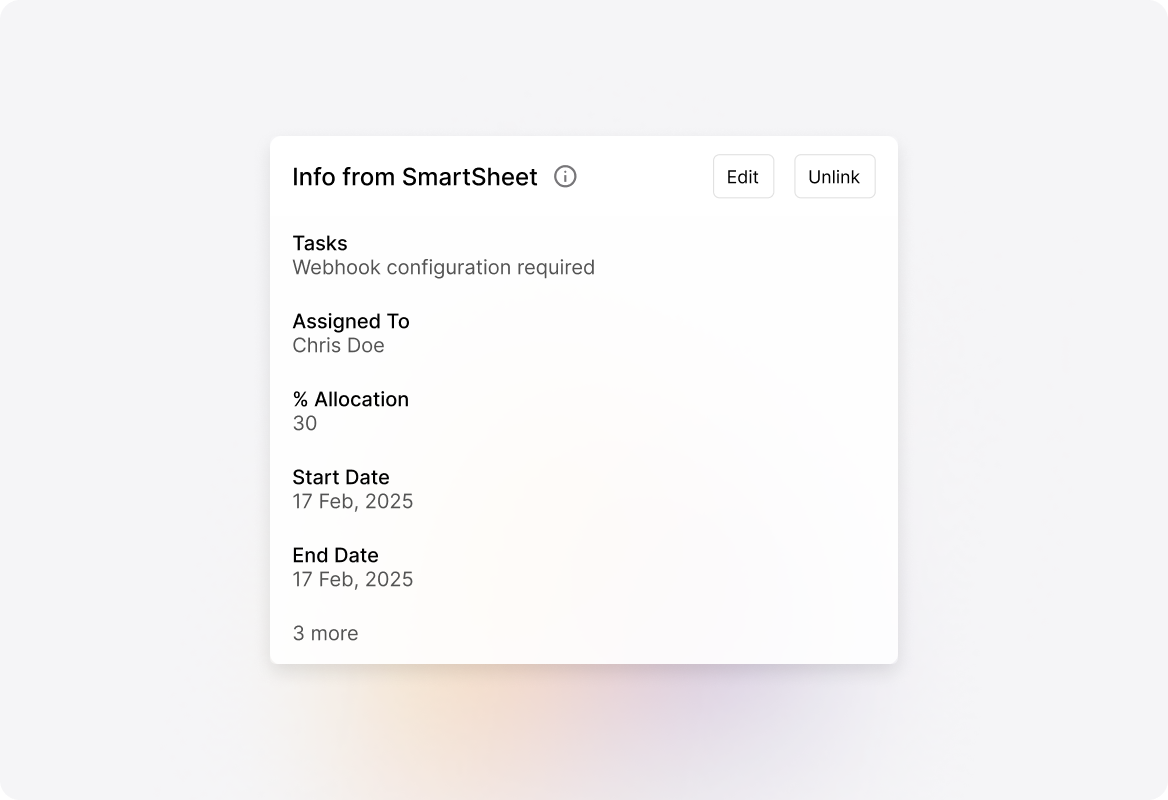The image size is (1168, 800).
Task: Select the End Date label
Action: [x=335, y=555]
